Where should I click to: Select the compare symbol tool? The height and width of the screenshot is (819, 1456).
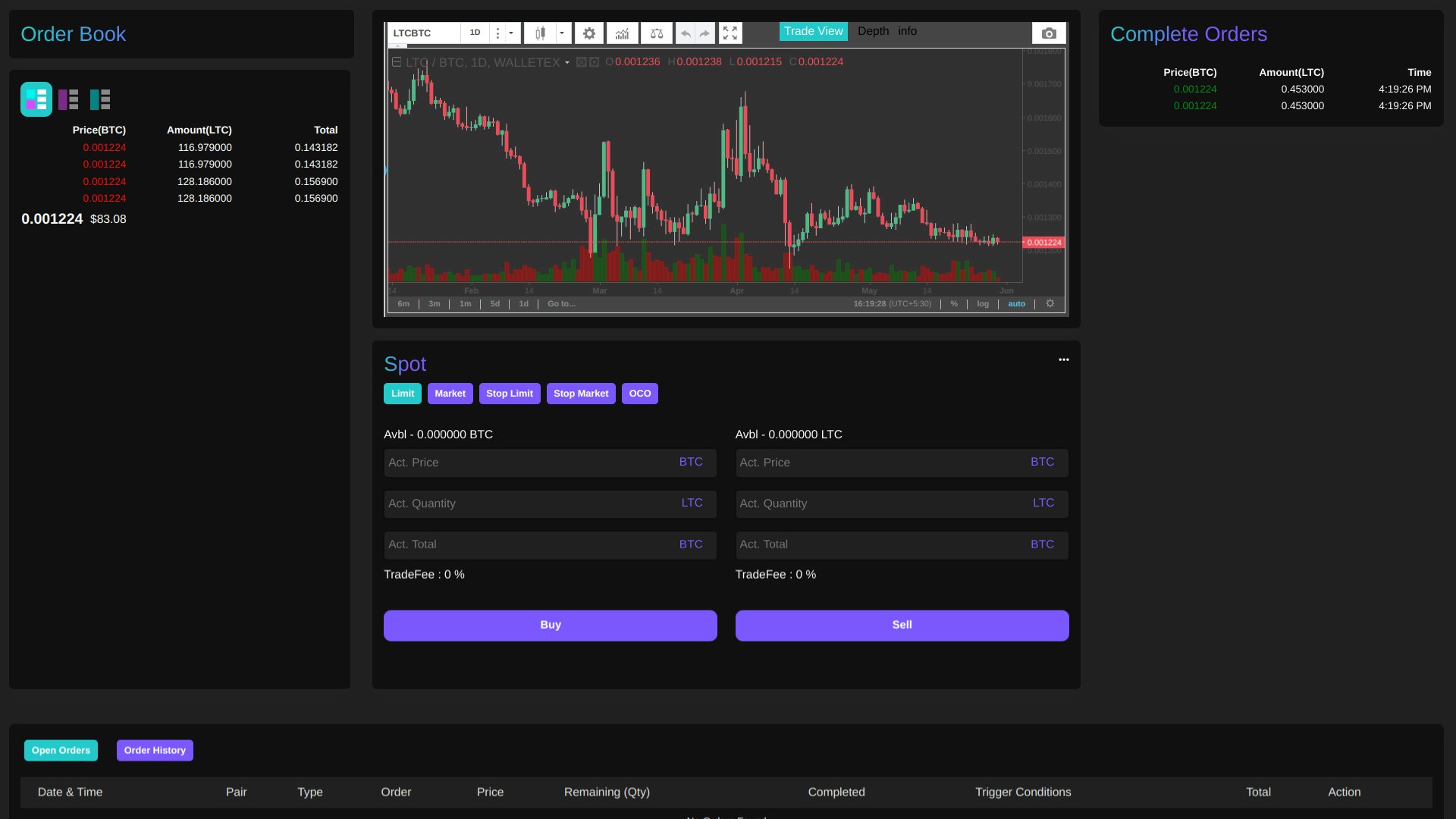(x=655, y=33)
